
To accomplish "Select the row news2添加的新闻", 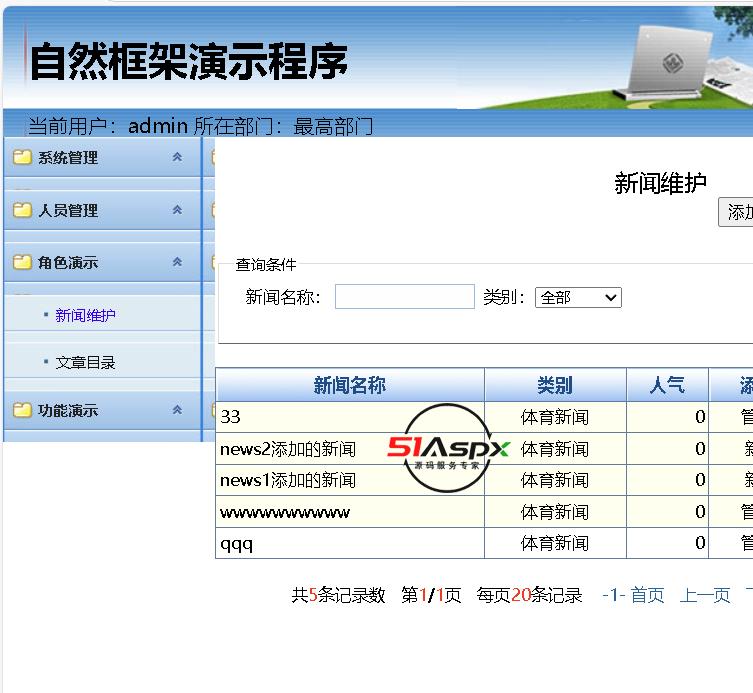I will tap(288, 448).
